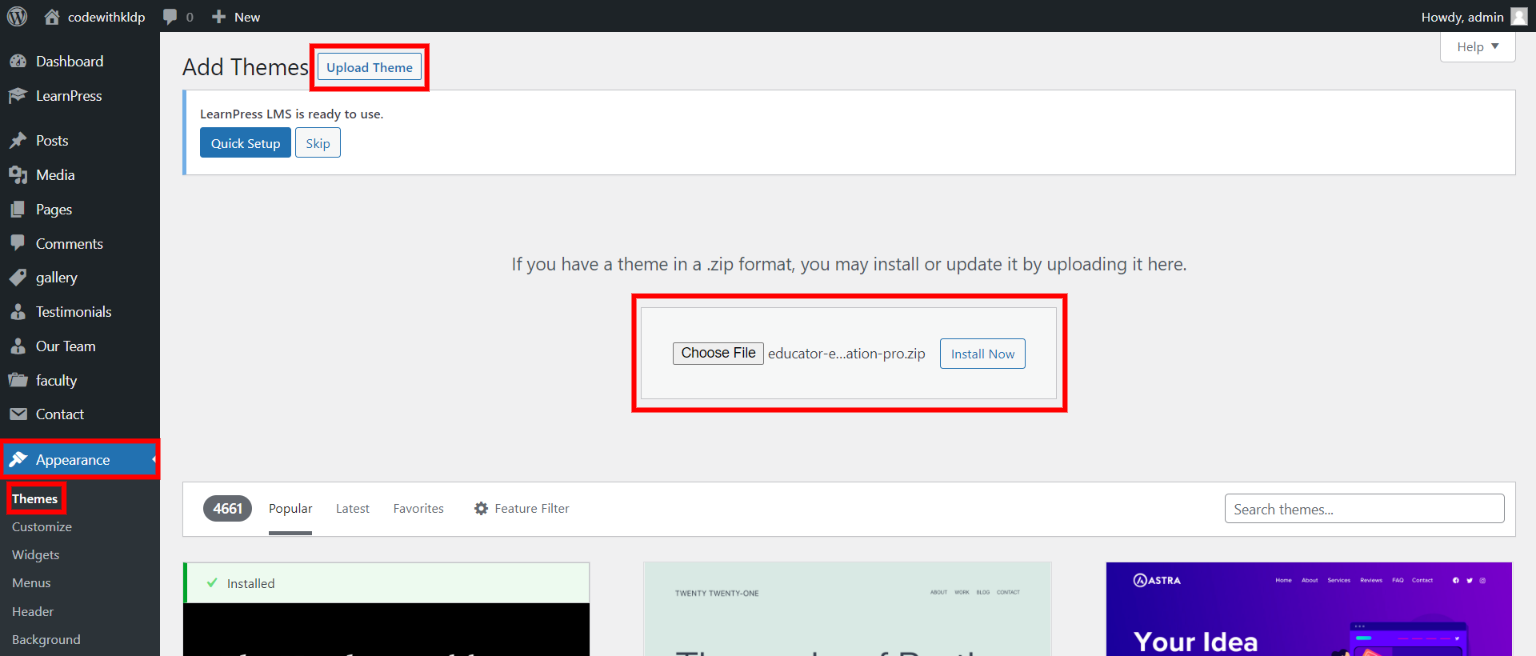Click the Choose File button
1536x656 pixels.
point(718,353)
